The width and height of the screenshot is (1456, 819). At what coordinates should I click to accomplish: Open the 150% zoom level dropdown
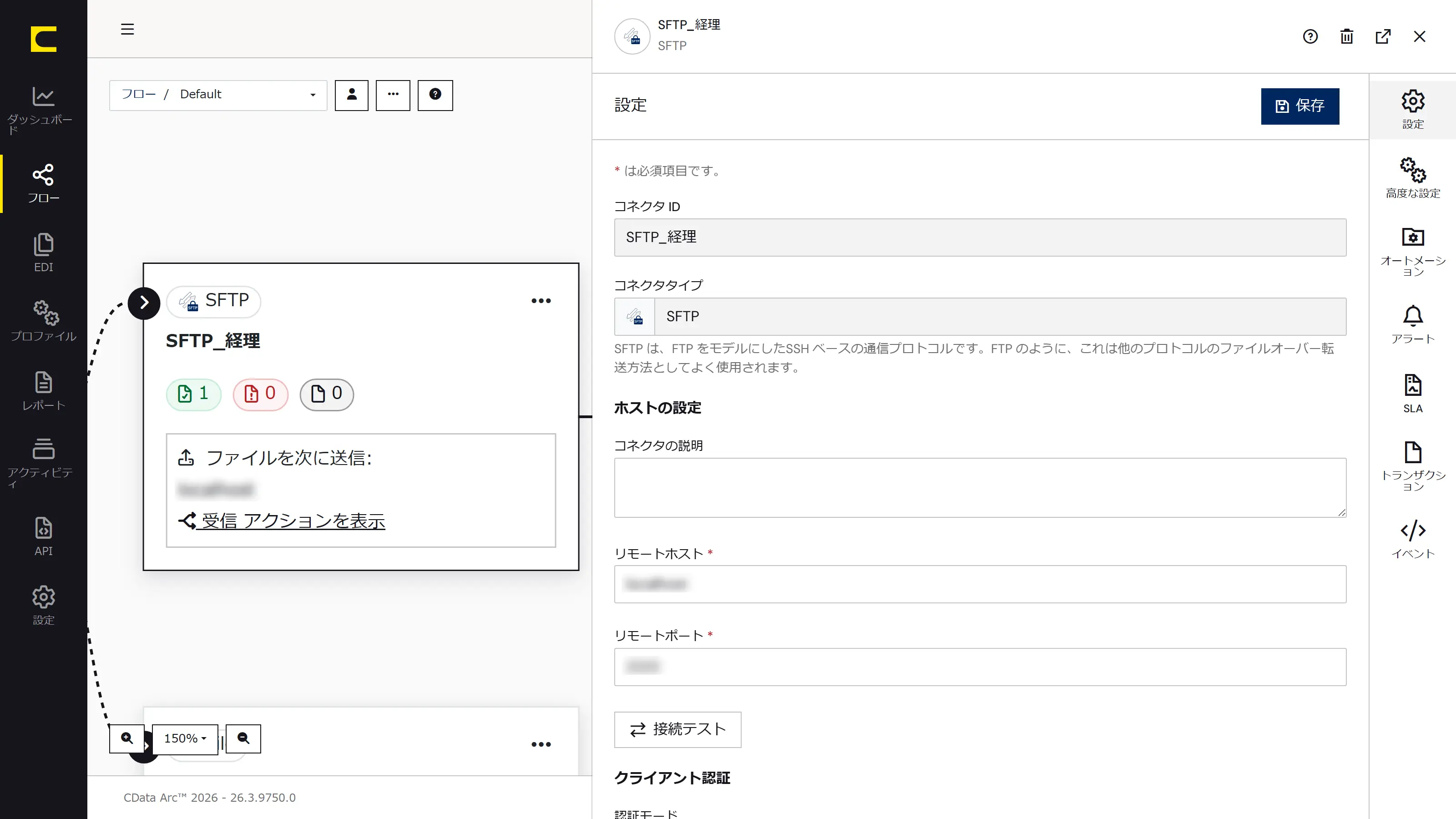coord(185,739)
